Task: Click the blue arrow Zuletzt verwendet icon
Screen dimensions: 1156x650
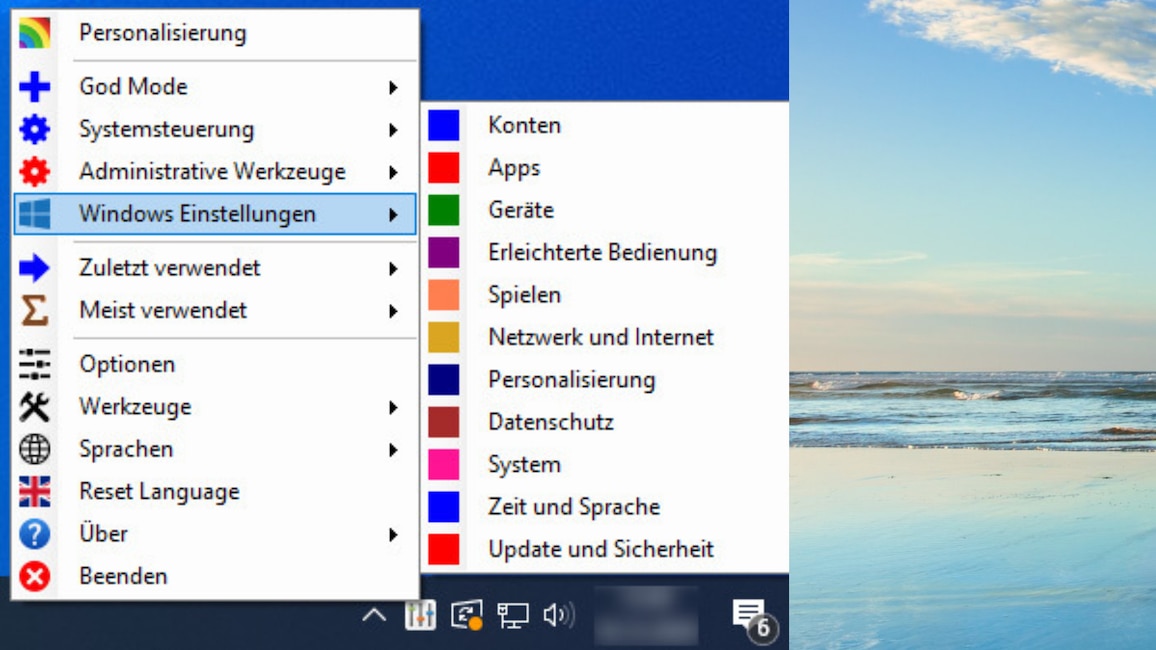Action: point(35,268)
